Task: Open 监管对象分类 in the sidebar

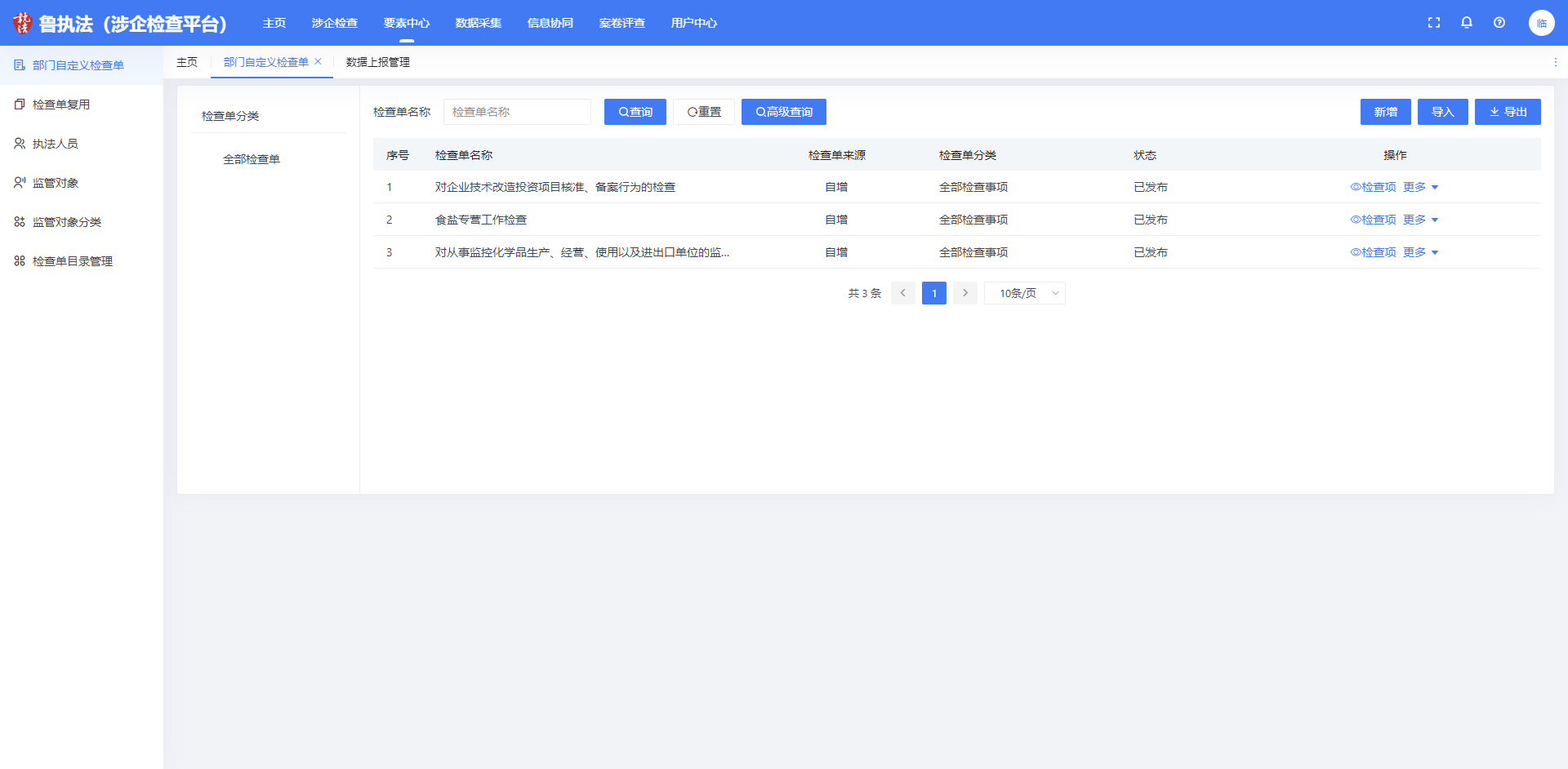Action: (x=67, y=222)
